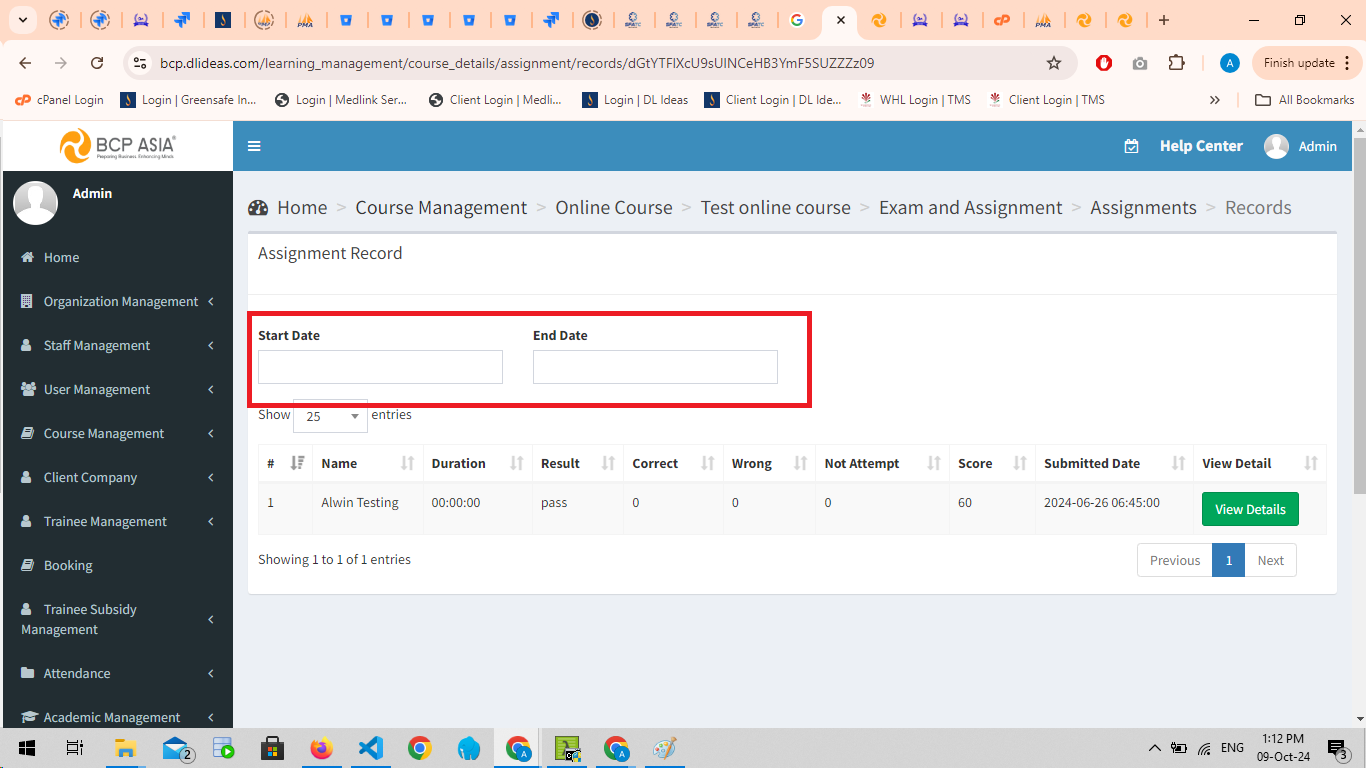Go to the Assignments breadcrumb
This screenshot has height=768, width=1366.
[x=1143, y=208]
